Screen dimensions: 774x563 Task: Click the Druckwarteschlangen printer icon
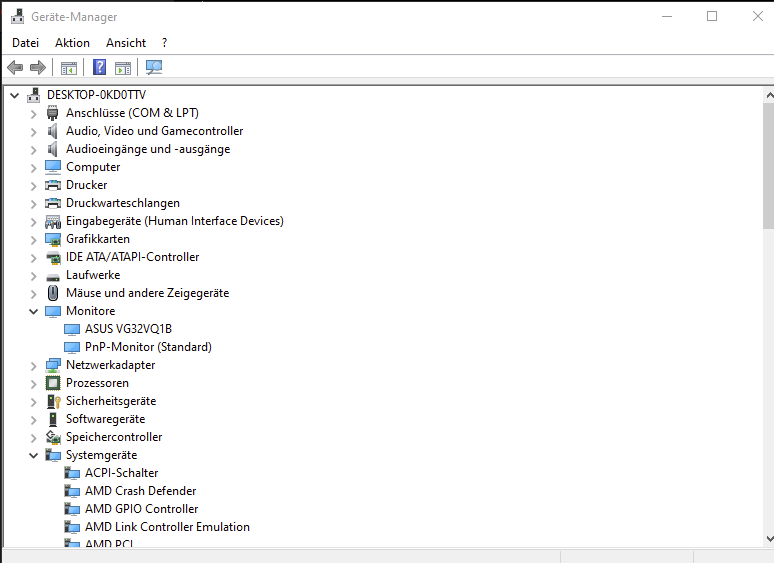click(53, 203)
